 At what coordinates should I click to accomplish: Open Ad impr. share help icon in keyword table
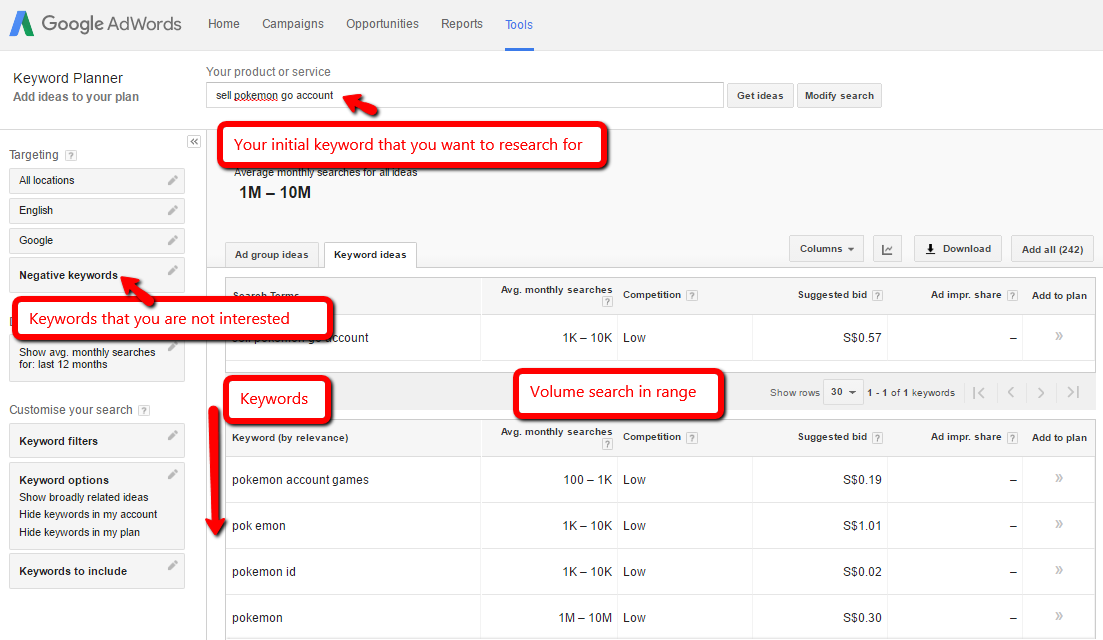tap(1012, 437)
